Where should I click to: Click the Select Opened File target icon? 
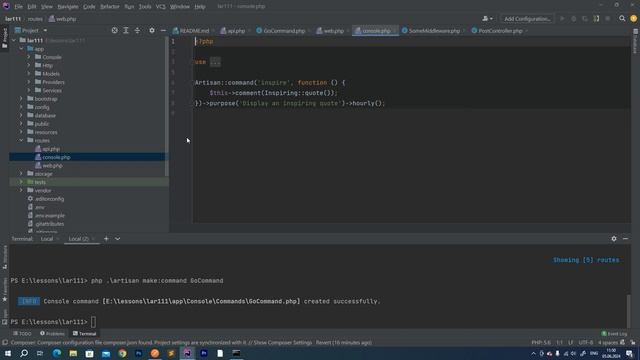point(114,31)
